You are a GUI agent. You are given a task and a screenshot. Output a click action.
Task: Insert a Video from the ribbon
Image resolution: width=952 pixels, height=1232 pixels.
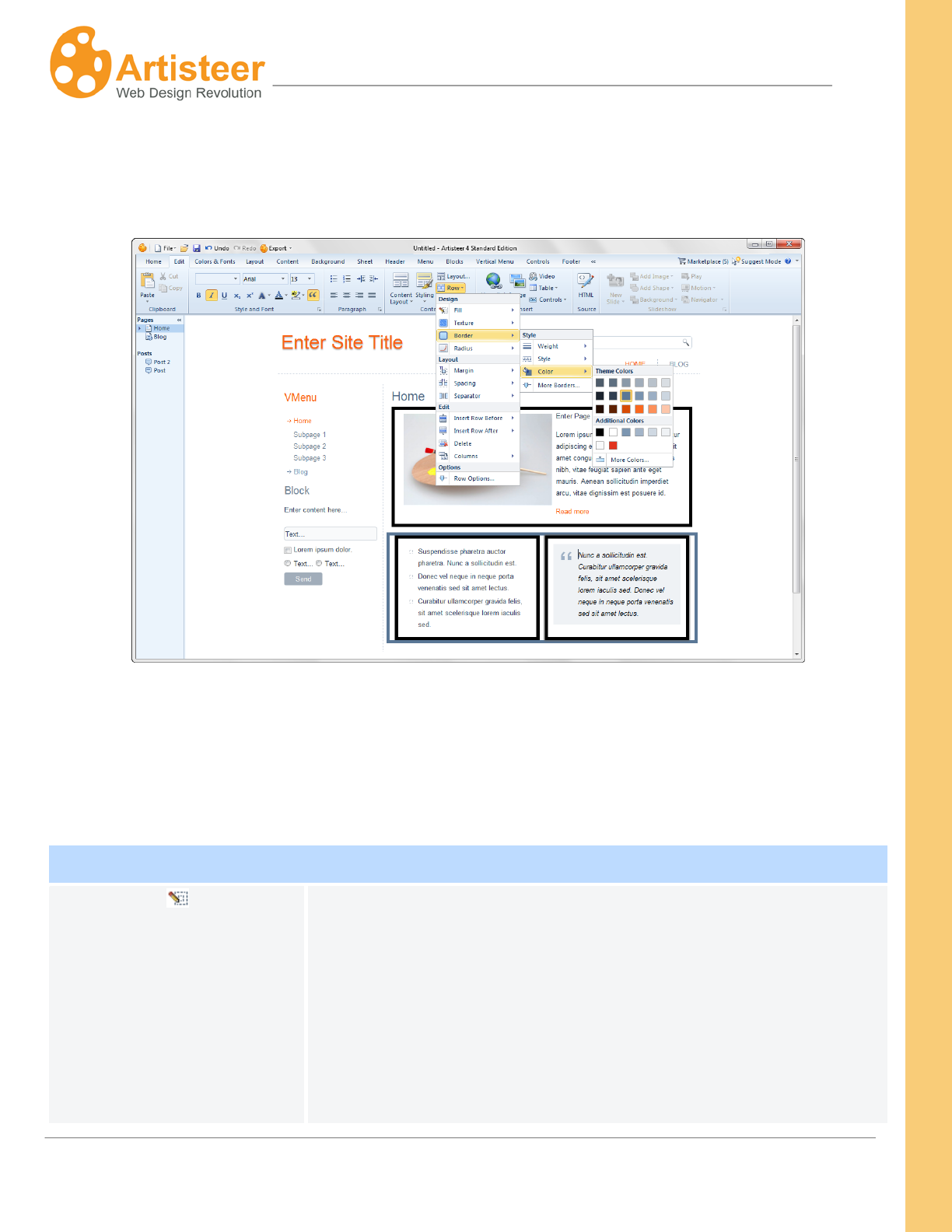tap(542, 276)
